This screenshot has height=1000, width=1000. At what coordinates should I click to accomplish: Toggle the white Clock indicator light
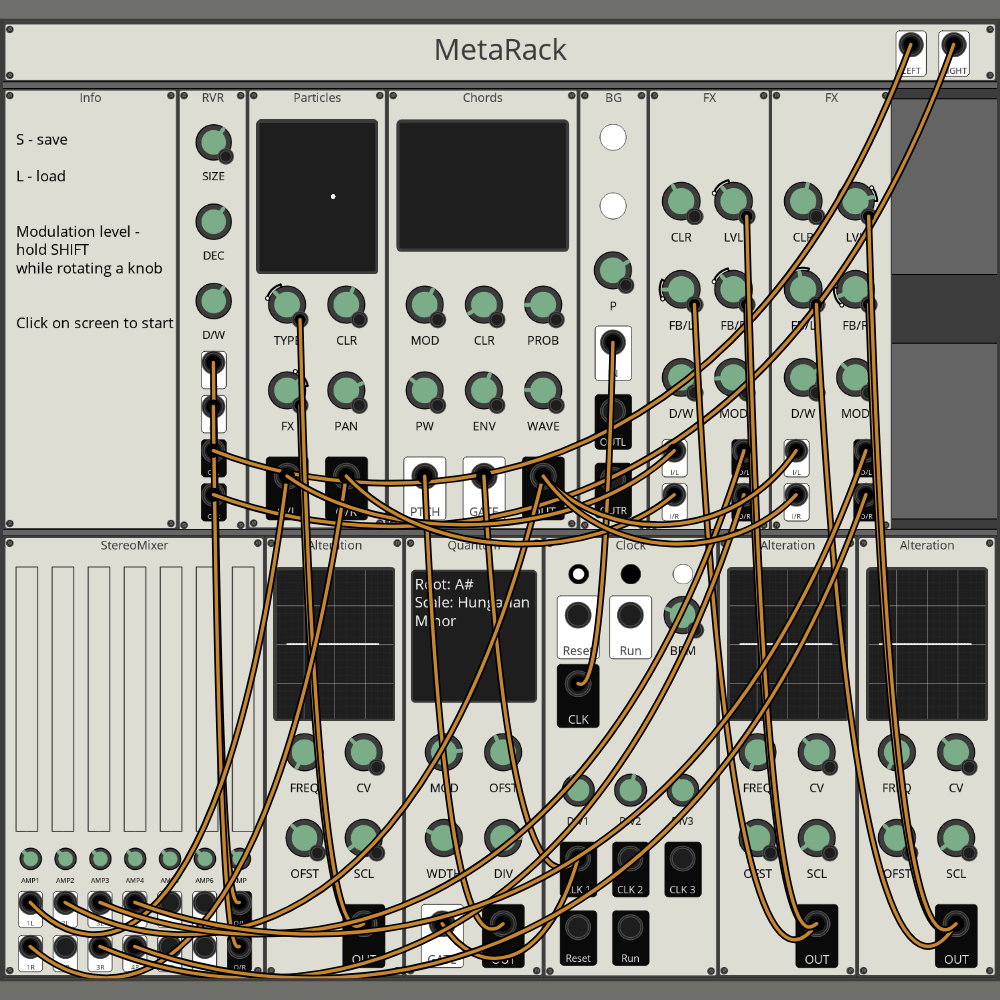pyautogui.click(x=683, y=574)
